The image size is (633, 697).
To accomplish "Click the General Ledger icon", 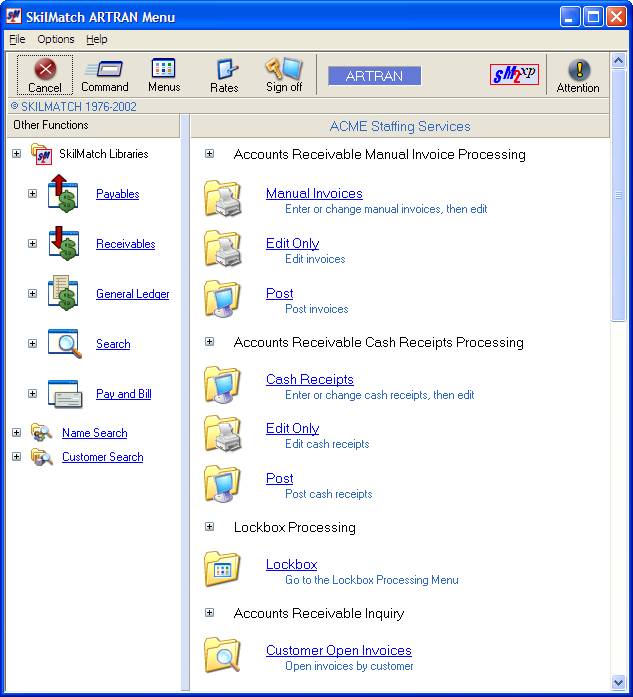I will 64,293.
